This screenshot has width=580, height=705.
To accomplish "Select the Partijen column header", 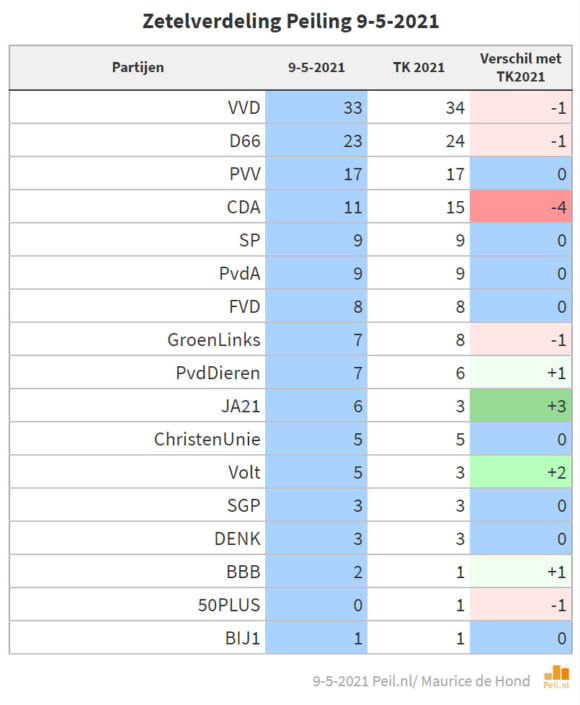I will click(x=138, y=67).
